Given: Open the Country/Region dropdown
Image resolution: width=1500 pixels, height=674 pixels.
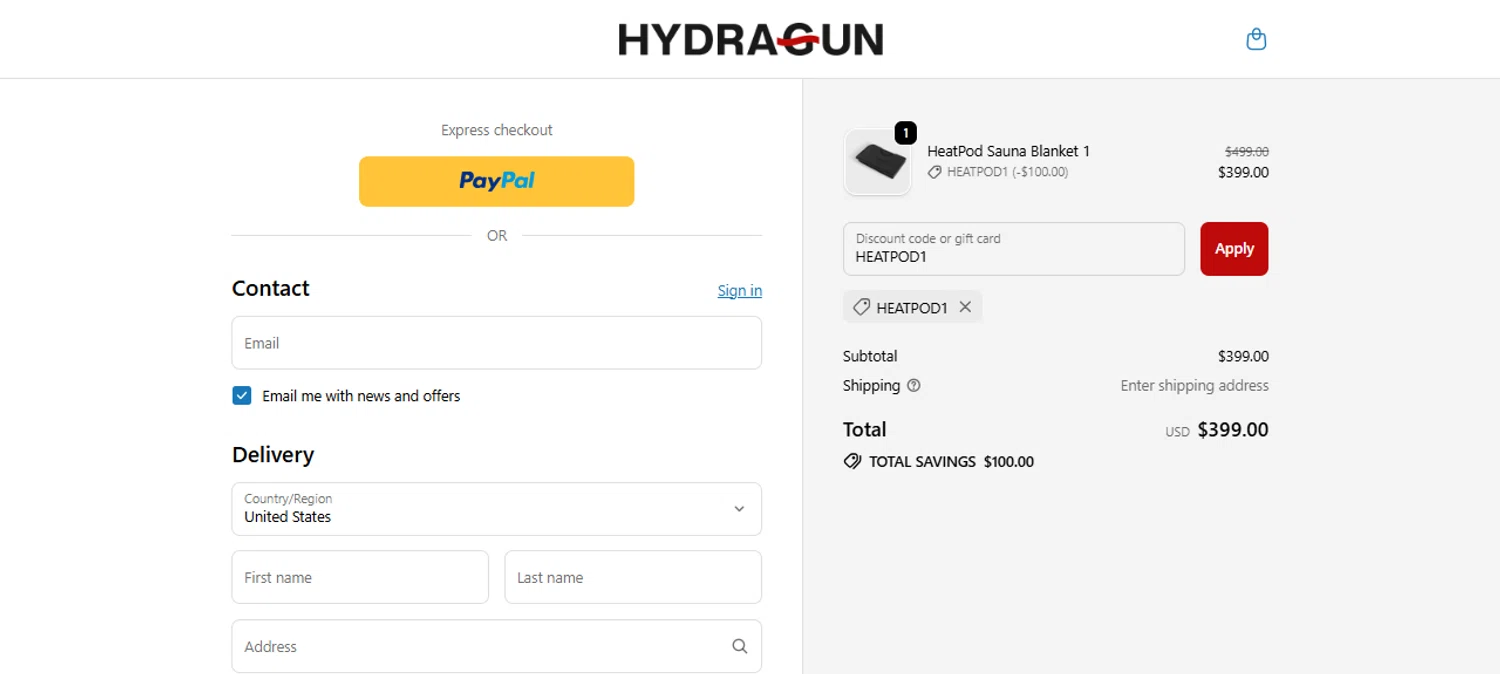Looking at the screenshot, I should click(497, 509).
